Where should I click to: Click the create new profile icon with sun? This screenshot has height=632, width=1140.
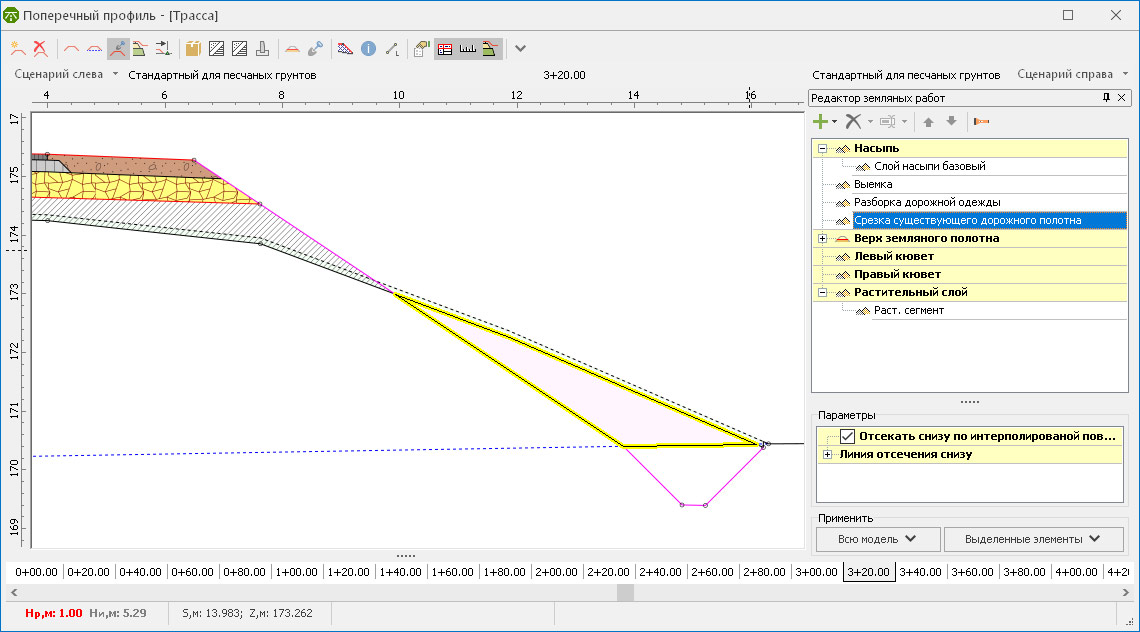[x=17, y=49]
